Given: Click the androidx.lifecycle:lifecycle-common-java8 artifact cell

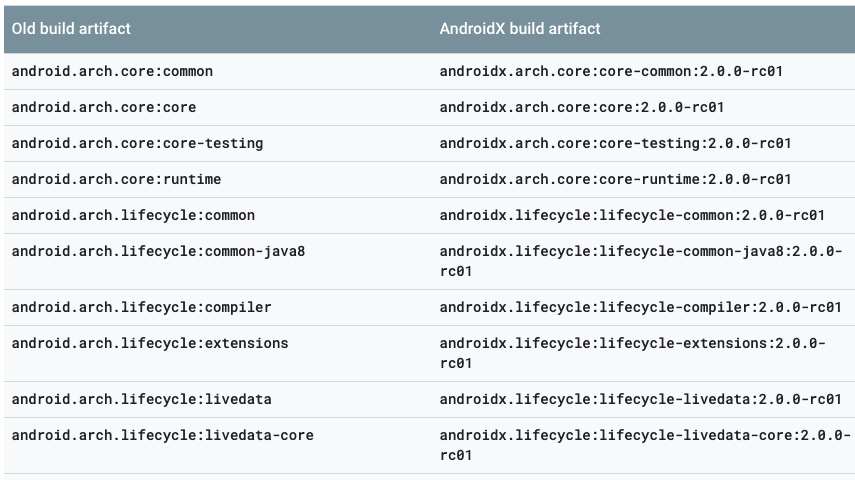Looking at the screenshot, I should (x=641, y=261).
